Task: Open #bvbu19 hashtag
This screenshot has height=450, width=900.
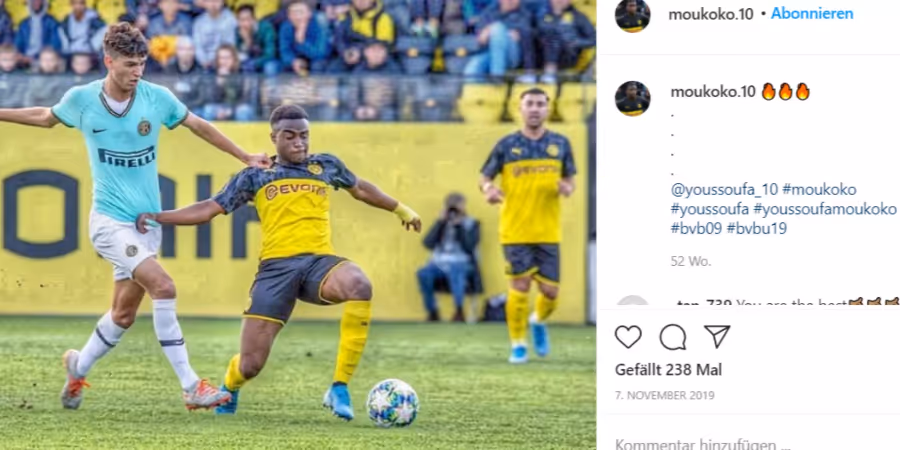Action: [757, 228]
